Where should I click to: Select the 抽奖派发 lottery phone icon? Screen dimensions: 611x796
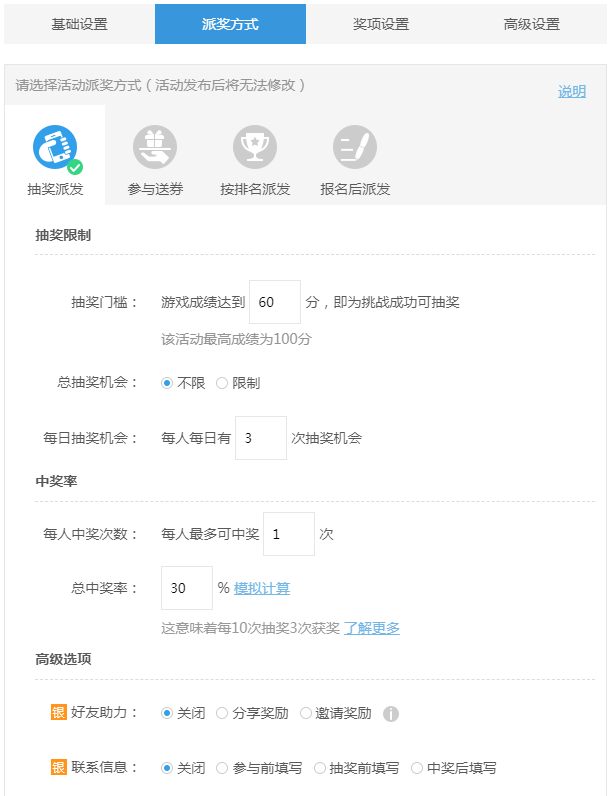tap(55, 147)
